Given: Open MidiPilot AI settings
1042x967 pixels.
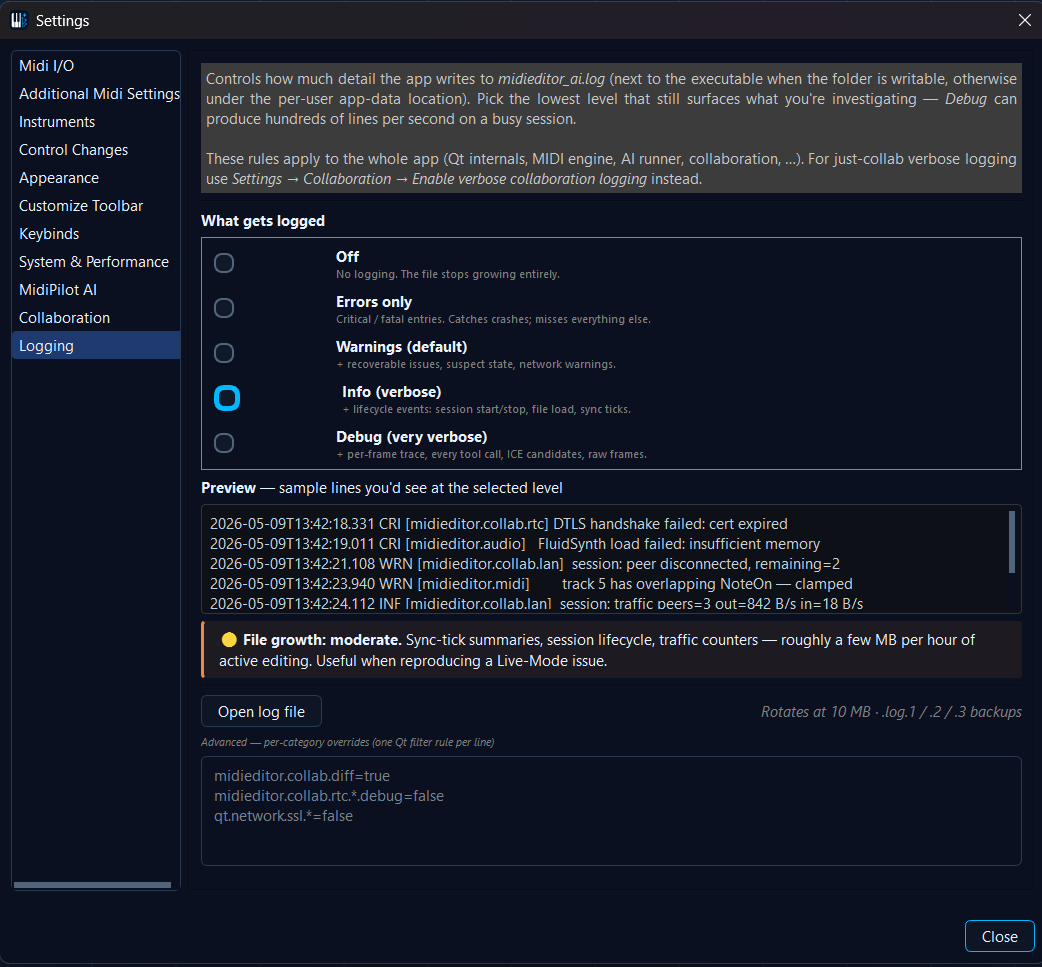Looking at the screenshot, I should click(96, 289).
